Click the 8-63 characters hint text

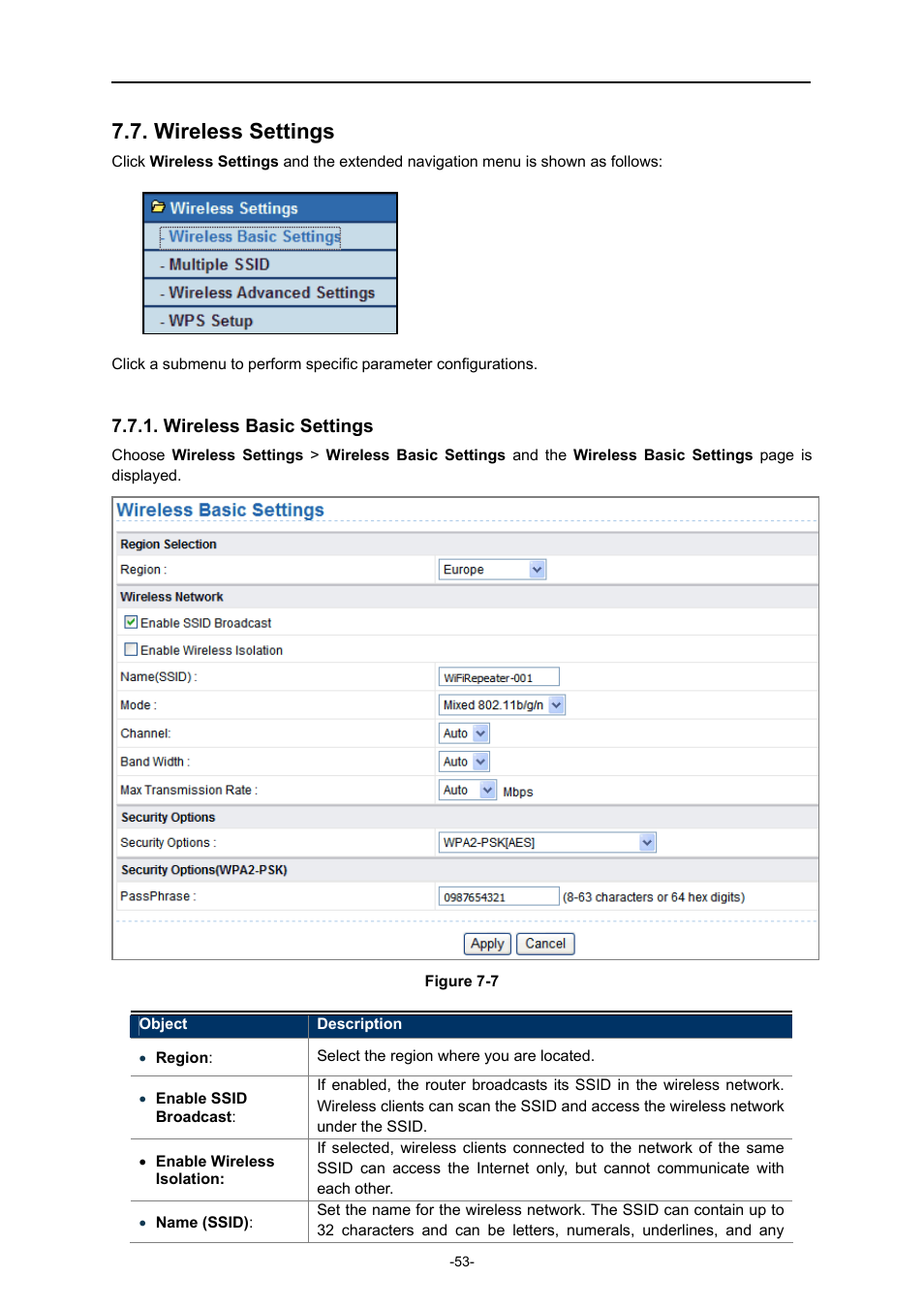[654, 897]
